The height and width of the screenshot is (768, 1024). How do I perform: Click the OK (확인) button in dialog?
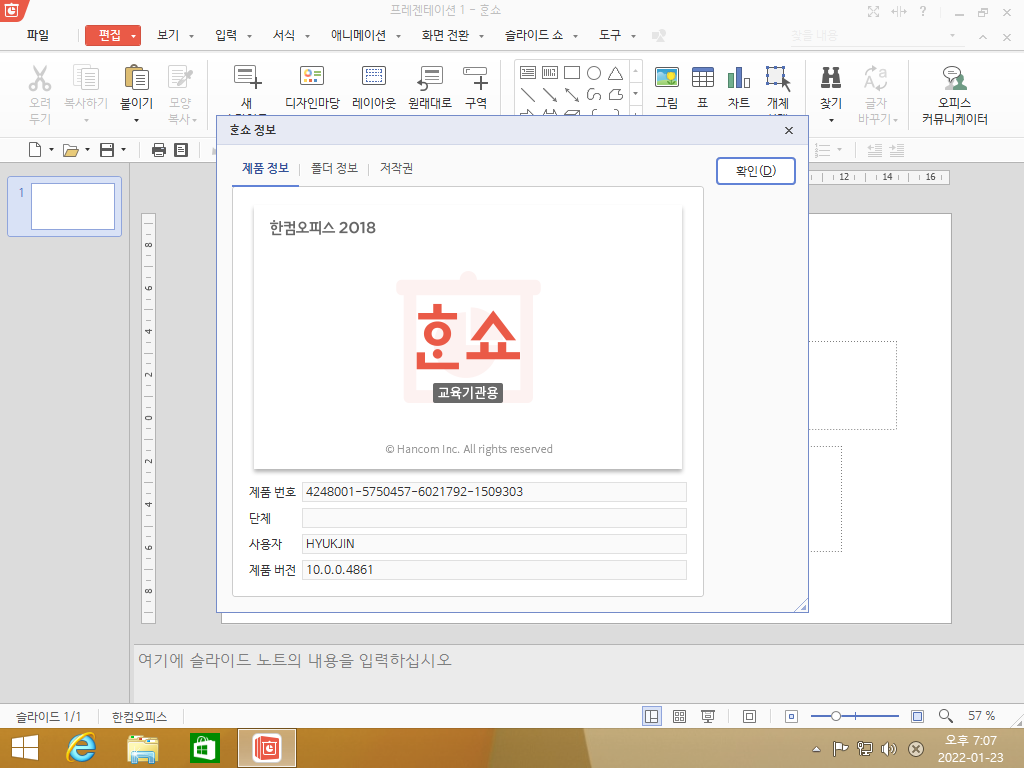(x=756, y=171)
